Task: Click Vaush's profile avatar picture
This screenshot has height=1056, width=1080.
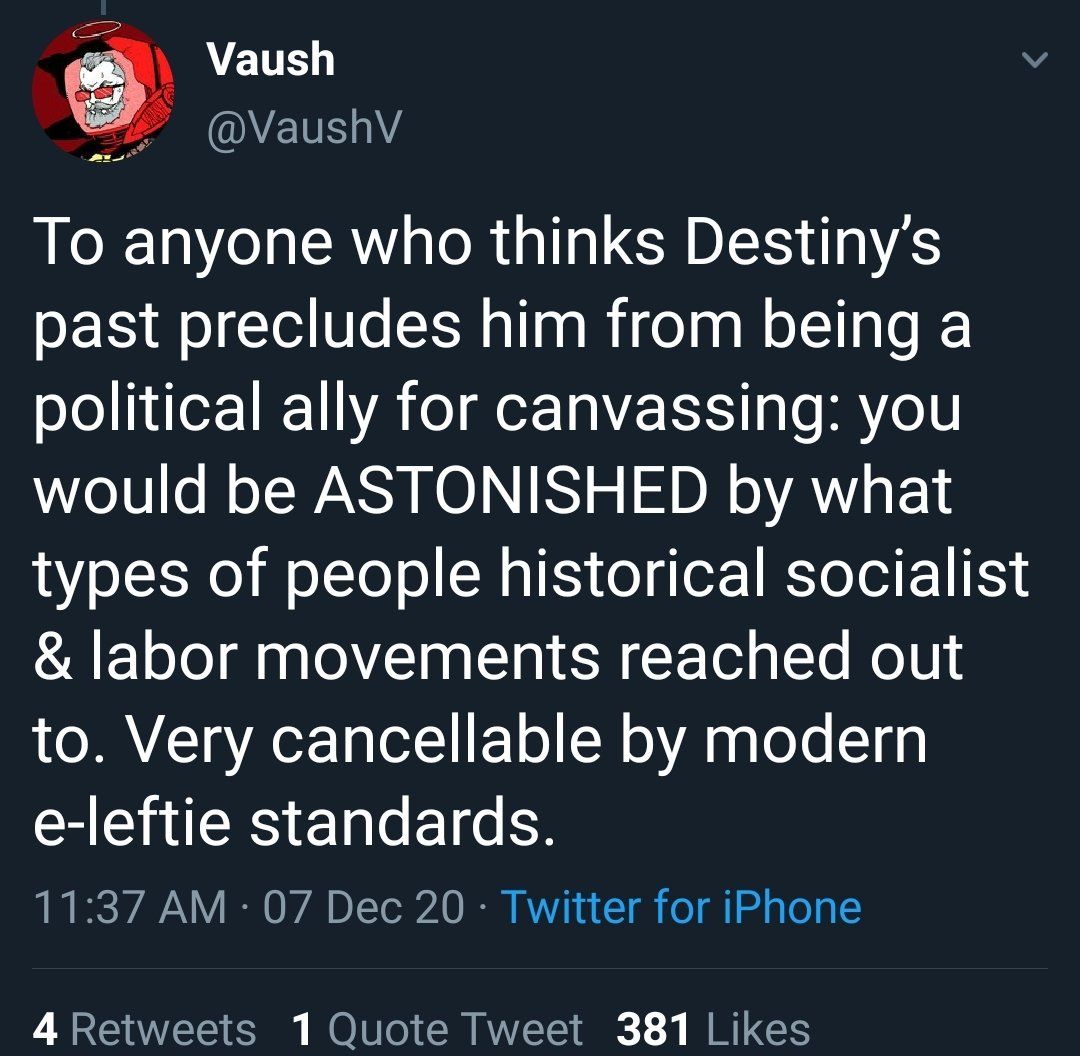Action: [x=103, y=89]
